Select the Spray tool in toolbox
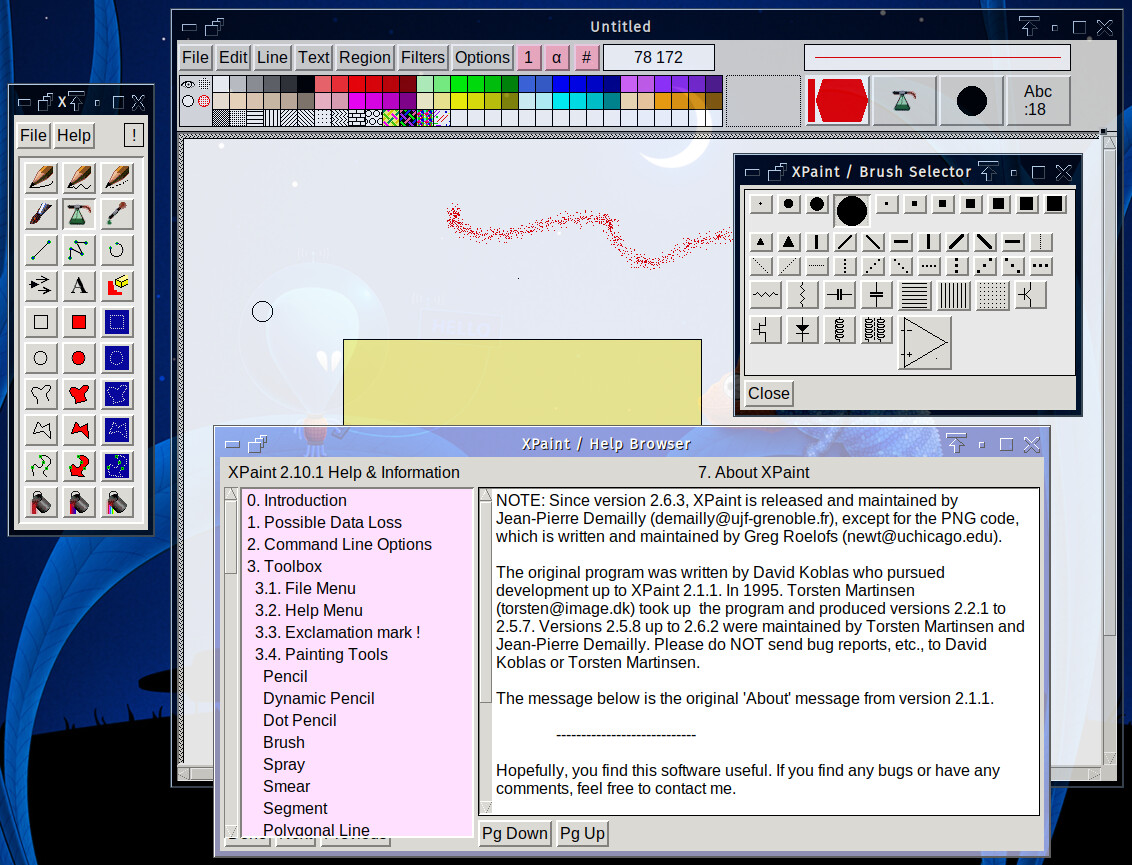The image size is (1132, 865). (x=79, y=214)
